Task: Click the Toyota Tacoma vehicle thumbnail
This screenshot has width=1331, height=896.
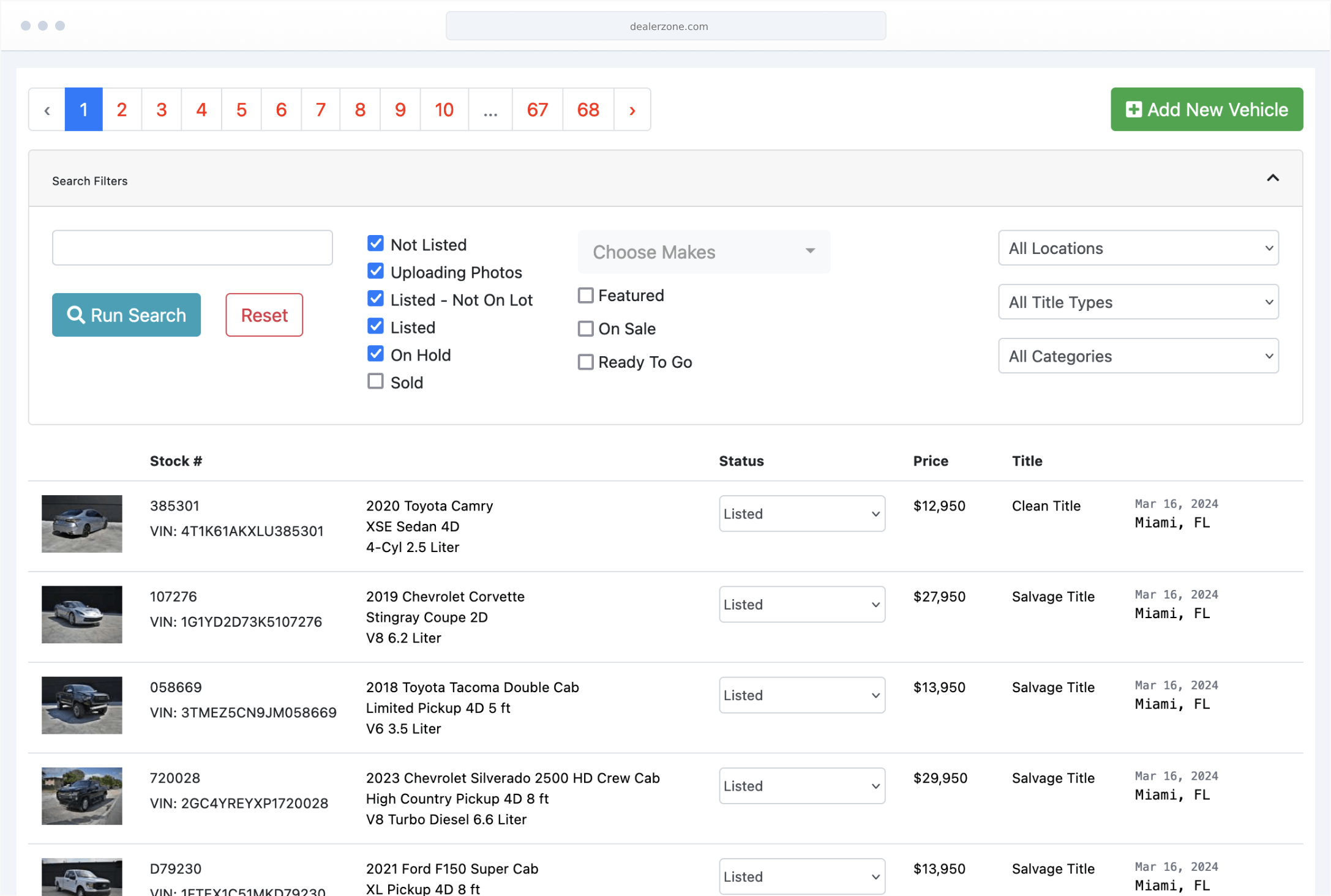Action: pos(81,705)
